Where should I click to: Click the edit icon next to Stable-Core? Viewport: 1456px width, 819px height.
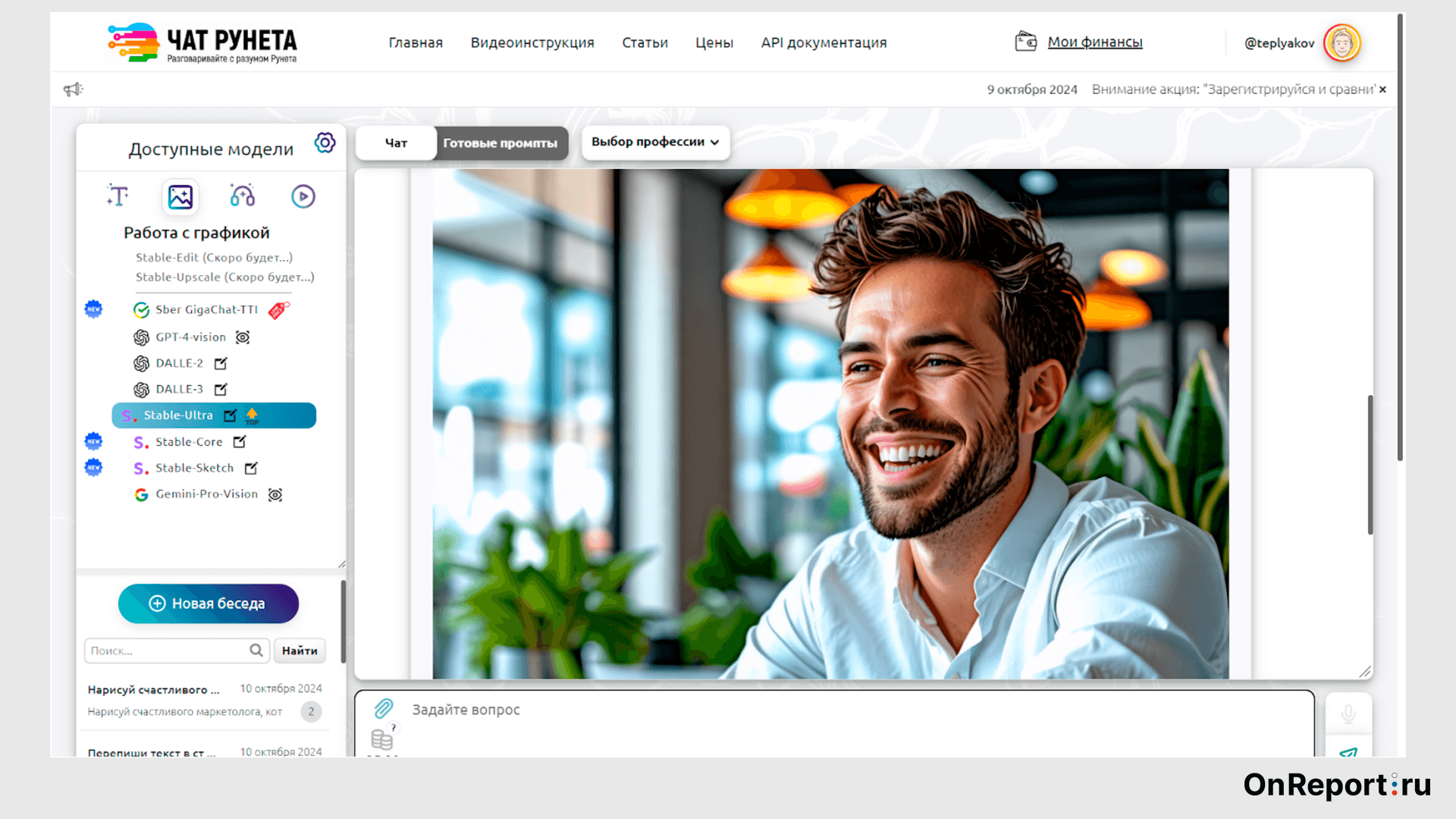pos(240,441)
